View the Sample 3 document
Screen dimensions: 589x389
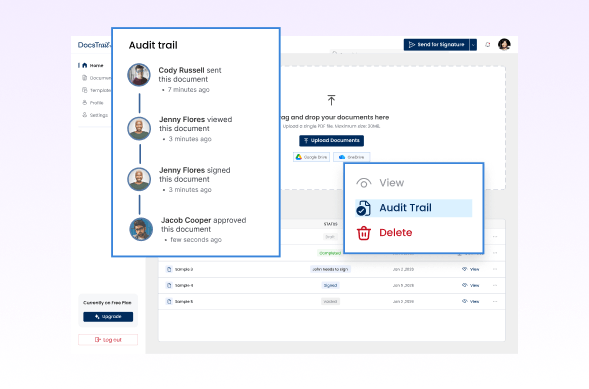pos(470,269)
